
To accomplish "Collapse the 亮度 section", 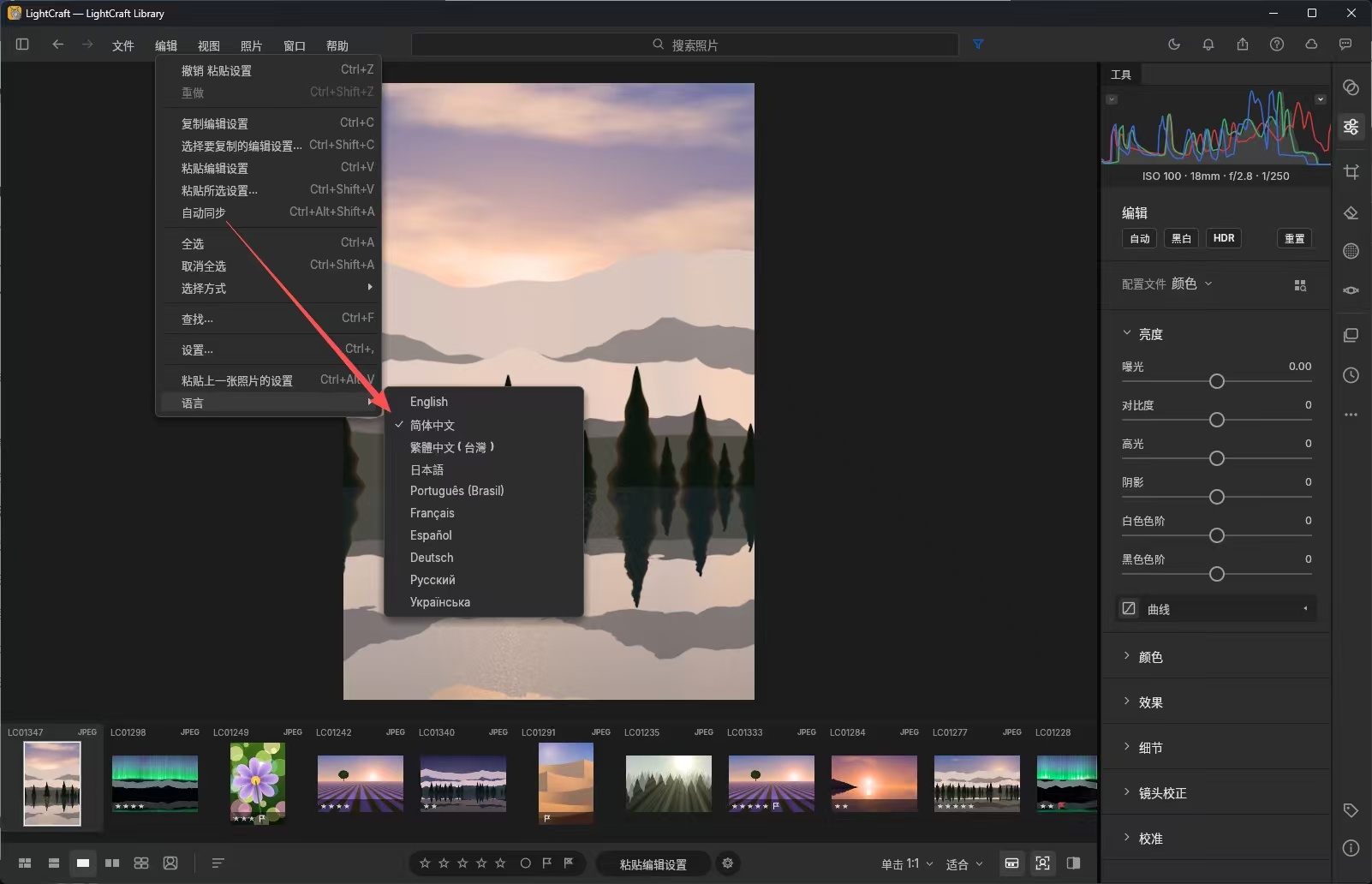I will point(1127,333).
